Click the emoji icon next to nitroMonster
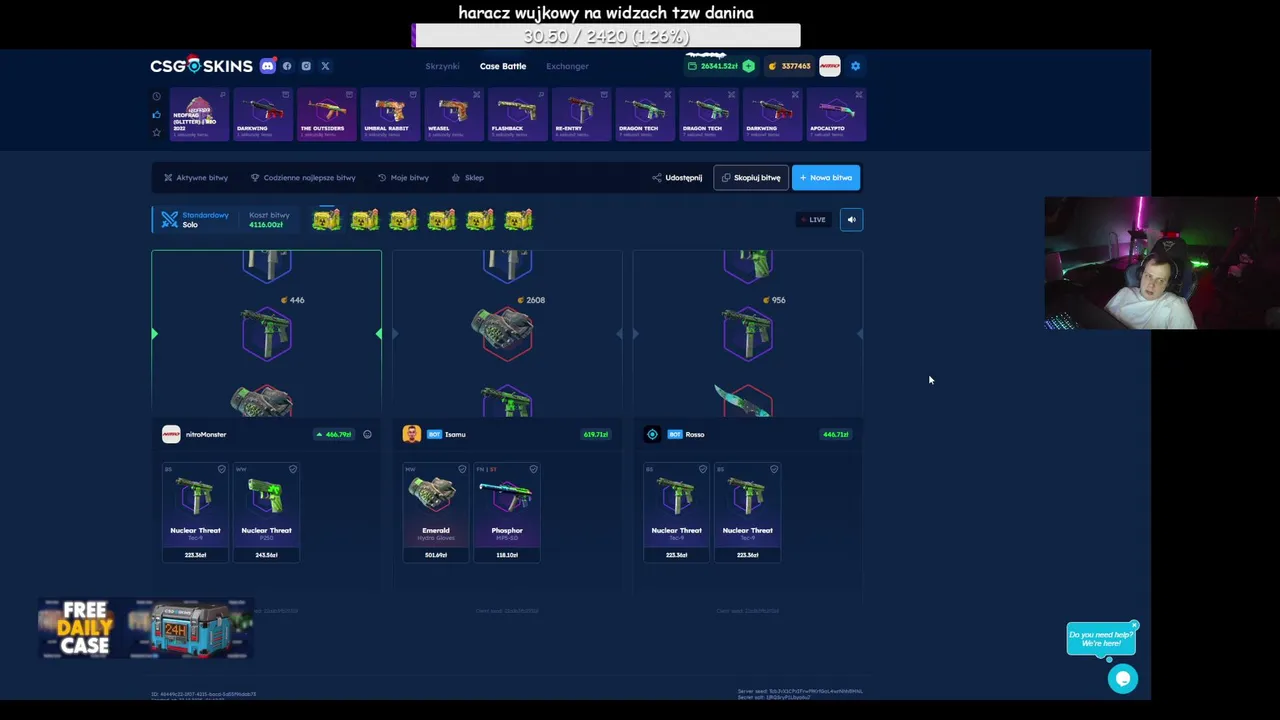 click(x=367, y=434)
